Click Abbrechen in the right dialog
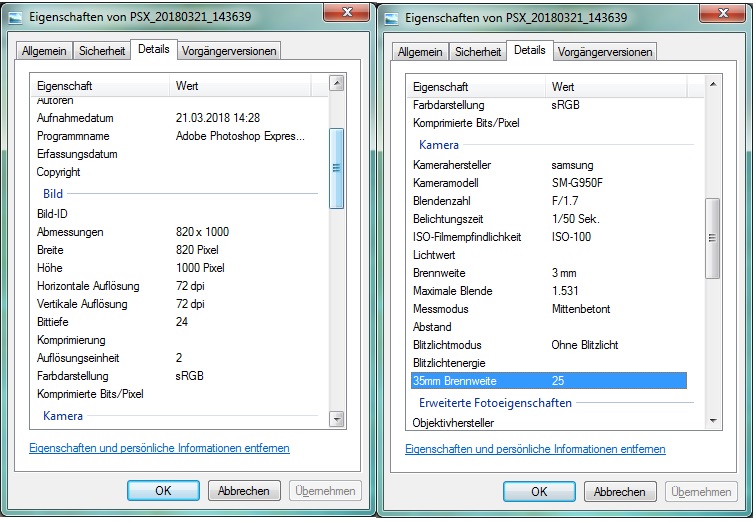The height and width of the screenshot is (522, 755). (620, 491)
